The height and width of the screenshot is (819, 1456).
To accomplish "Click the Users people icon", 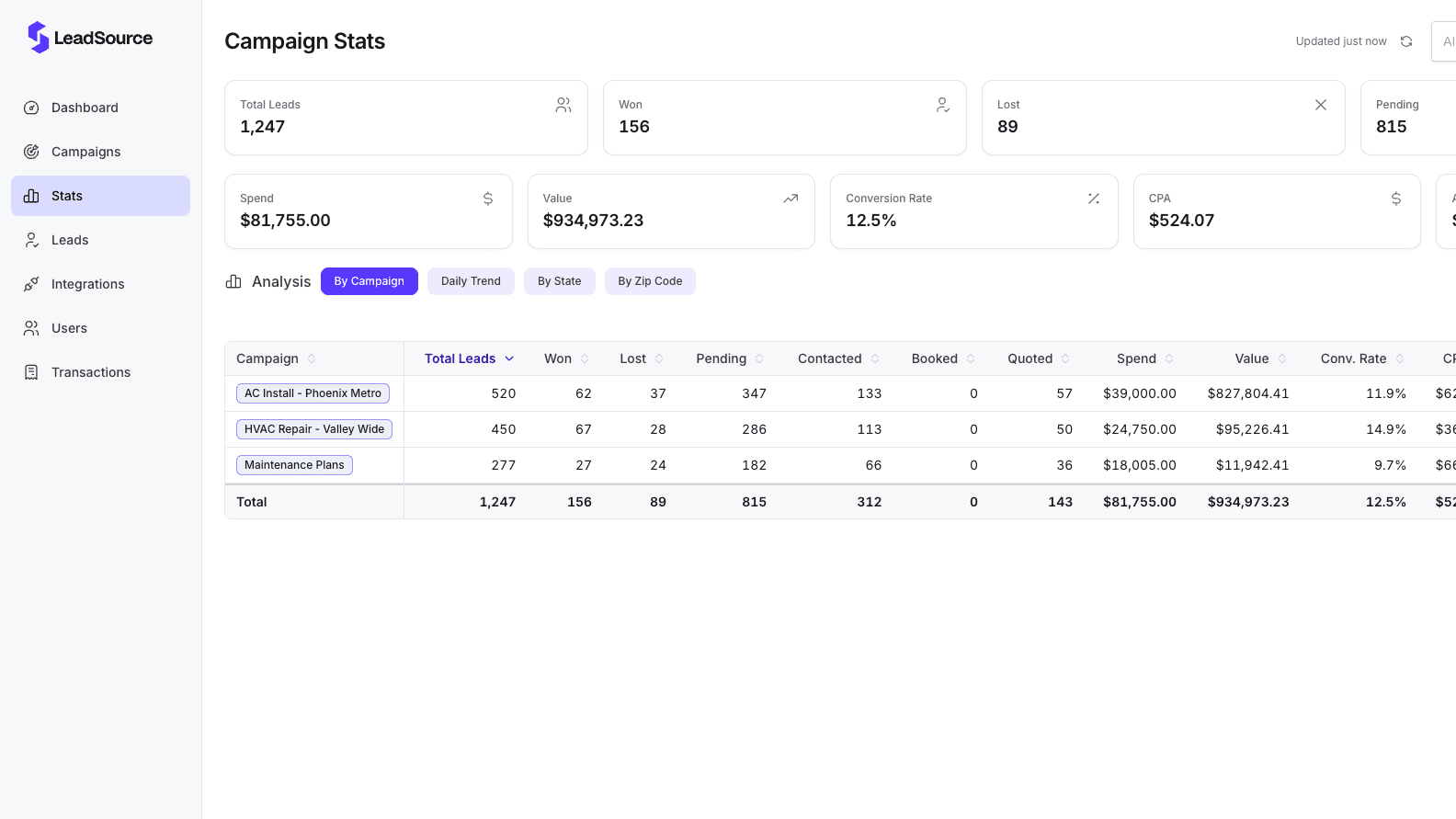I will pyautogui.click(x=31, y=328).
